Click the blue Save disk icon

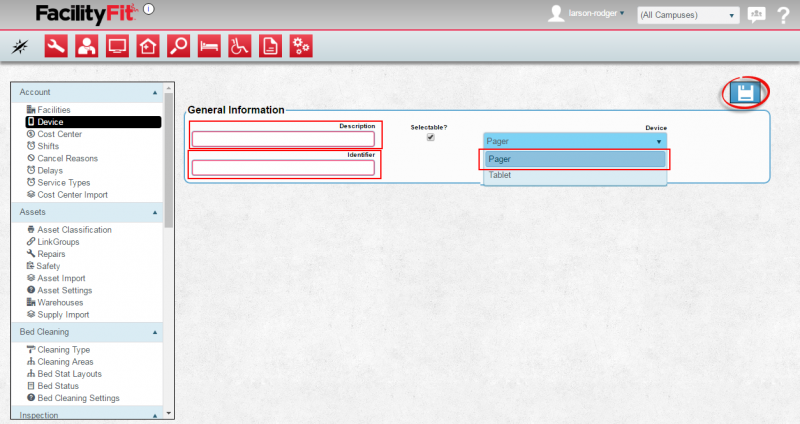click(x=744, y=93)
